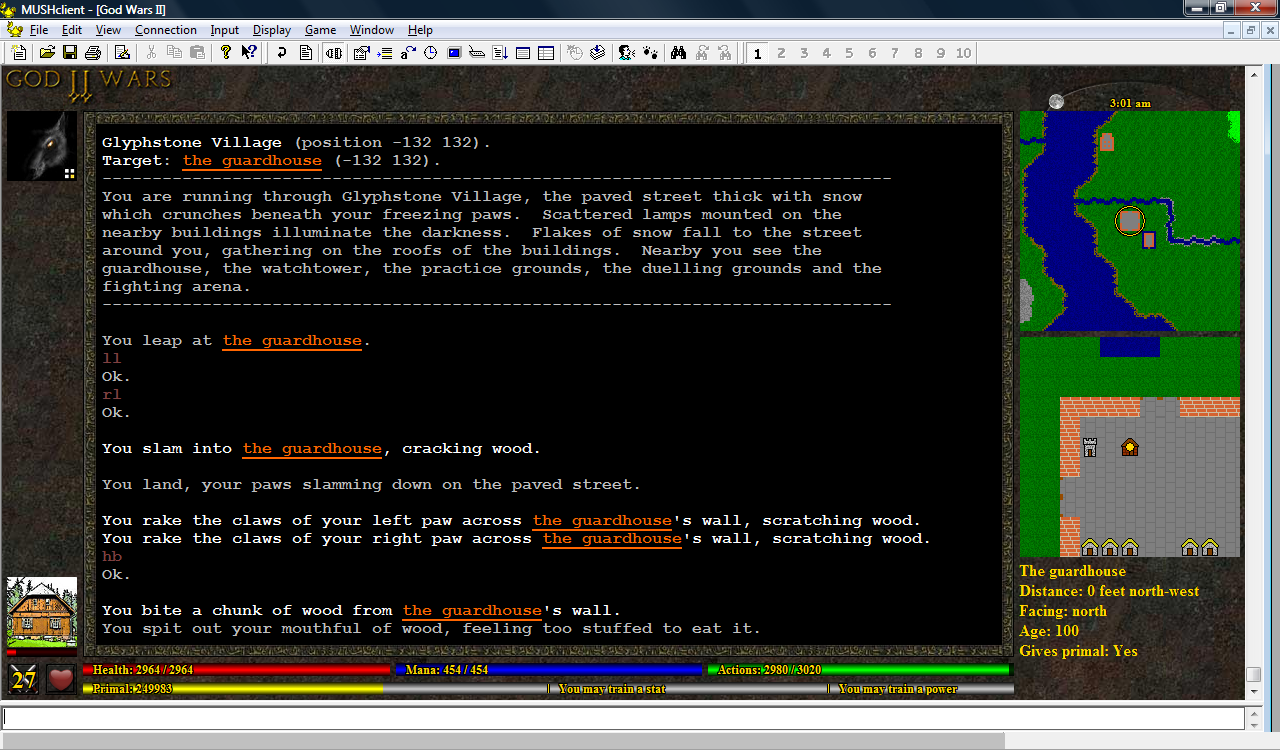1280x750 pixels.
Task: Click the moon icon beside the clock
Action: click(1056, 101)
